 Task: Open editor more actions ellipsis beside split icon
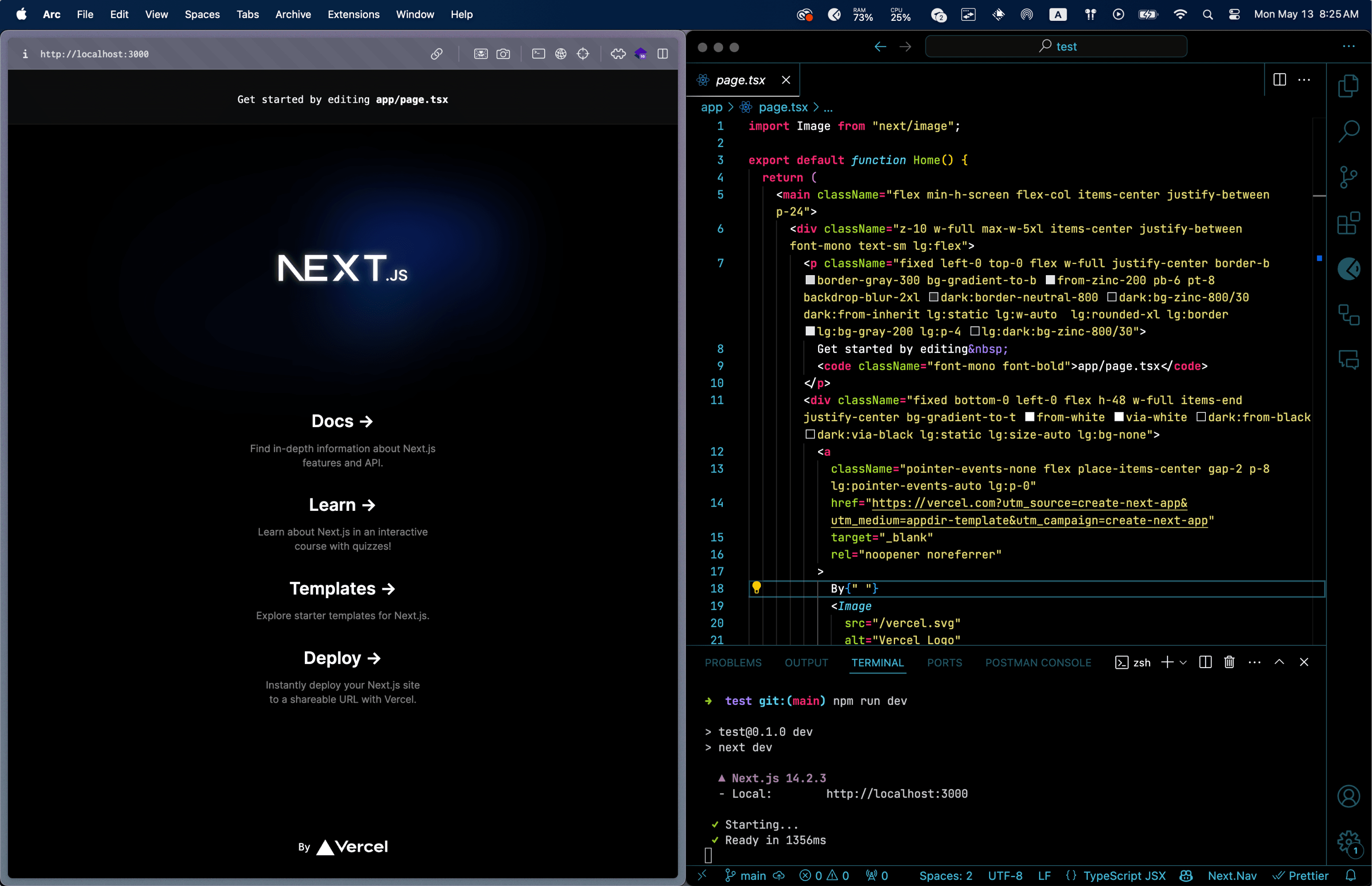click(x=1304, y=80)
